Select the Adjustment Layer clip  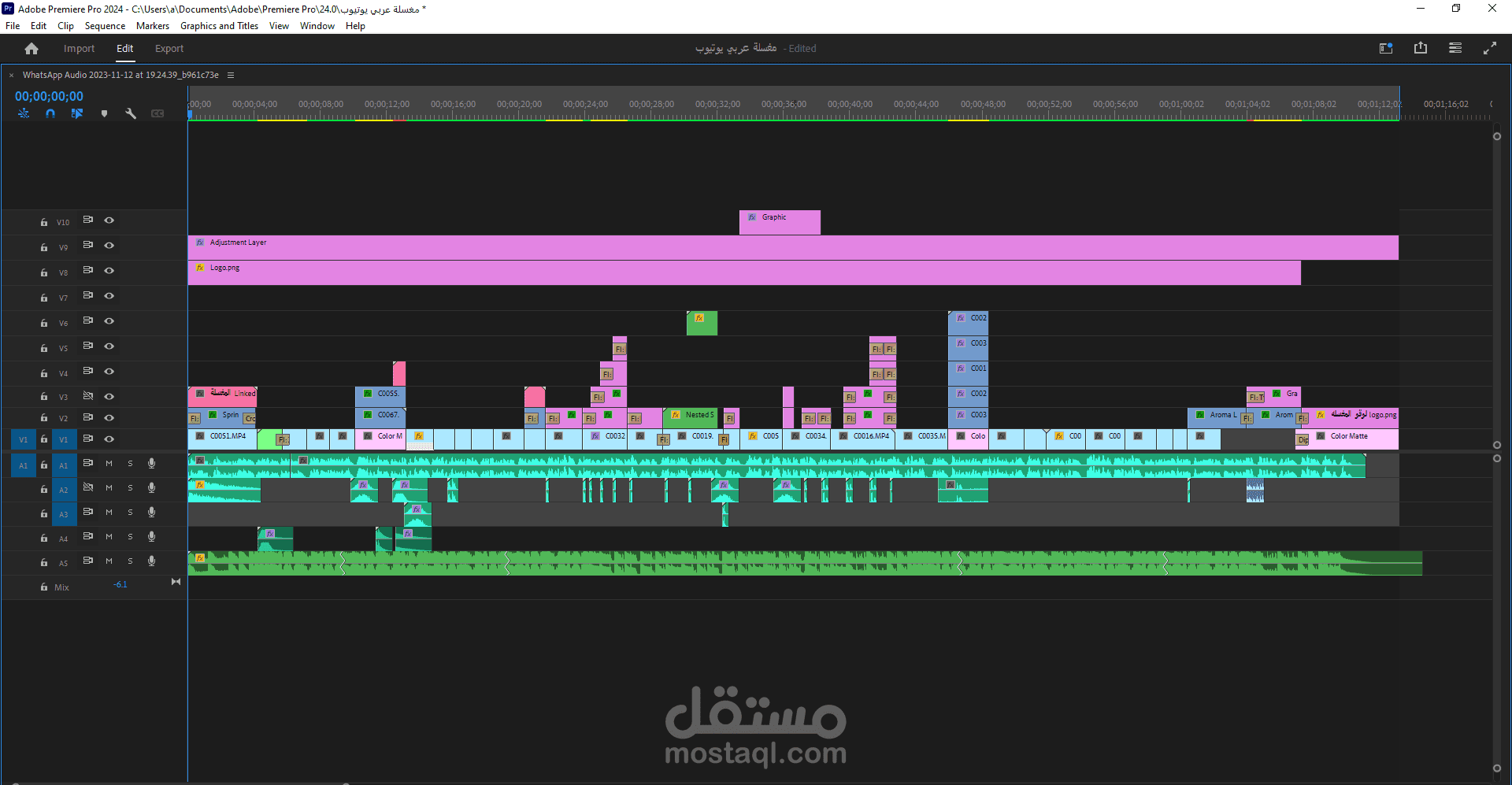coord(793,247)
